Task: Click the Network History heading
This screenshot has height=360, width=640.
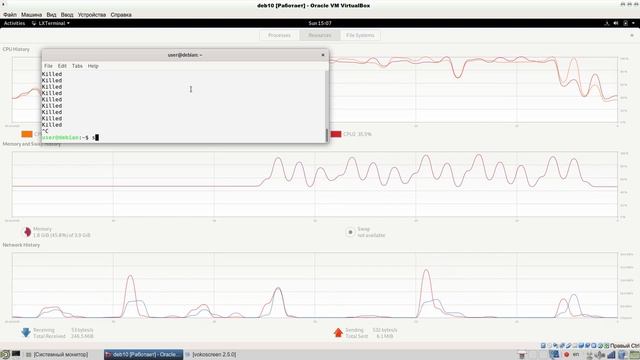Action: [21, 245]
